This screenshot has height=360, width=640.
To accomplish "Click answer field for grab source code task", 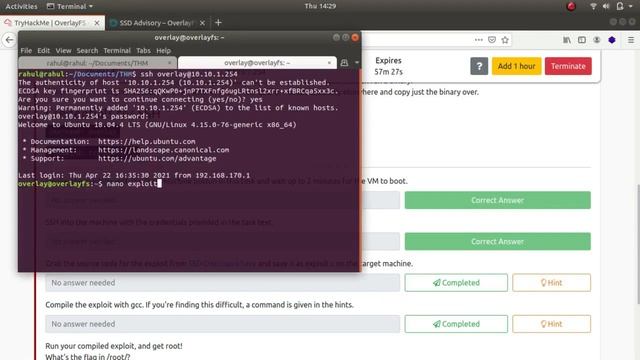I will point(222,282).
